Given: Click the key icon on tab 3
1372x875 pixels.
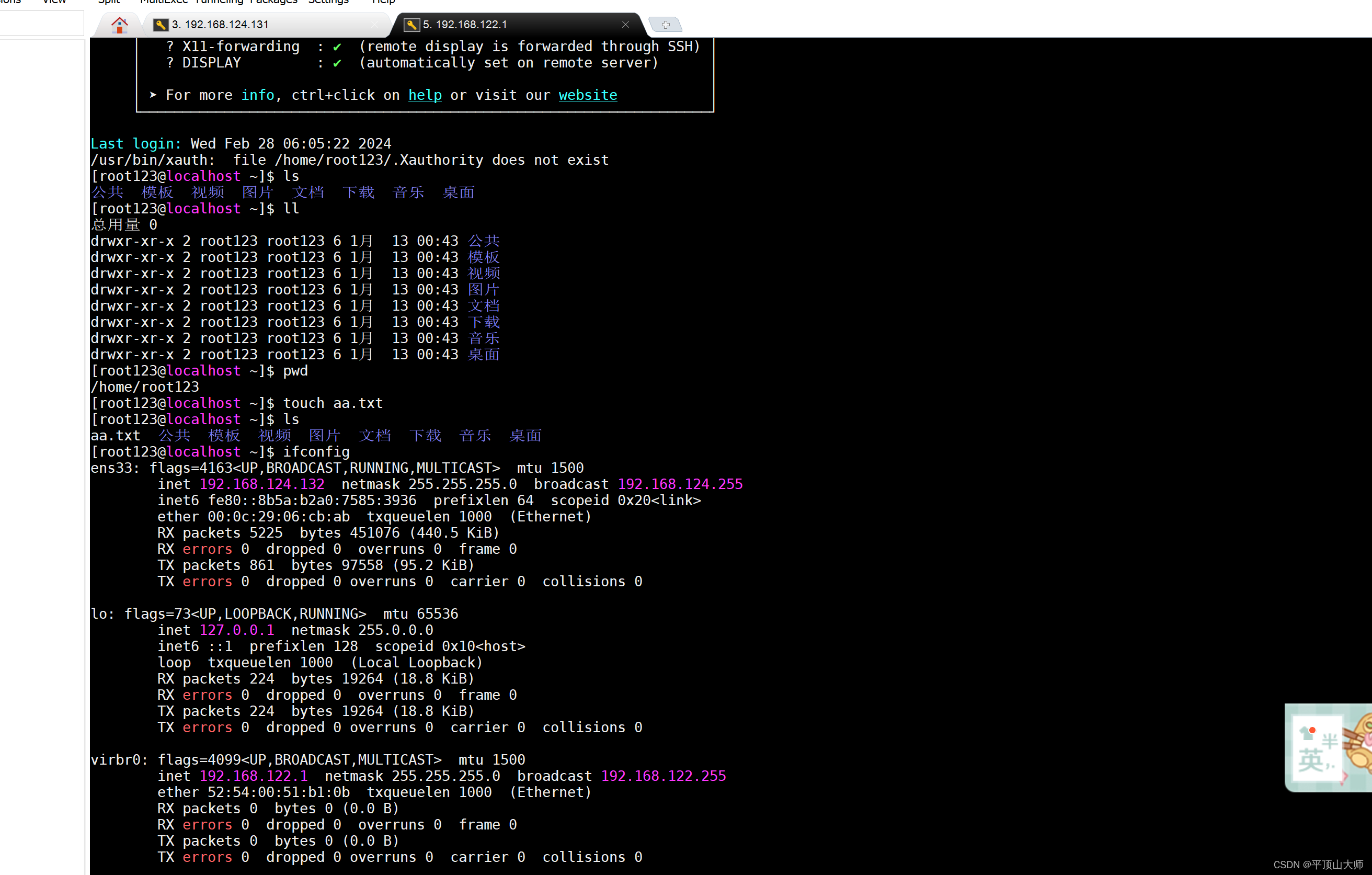Looking at the screenshot, I should click(x=160, y=25).
